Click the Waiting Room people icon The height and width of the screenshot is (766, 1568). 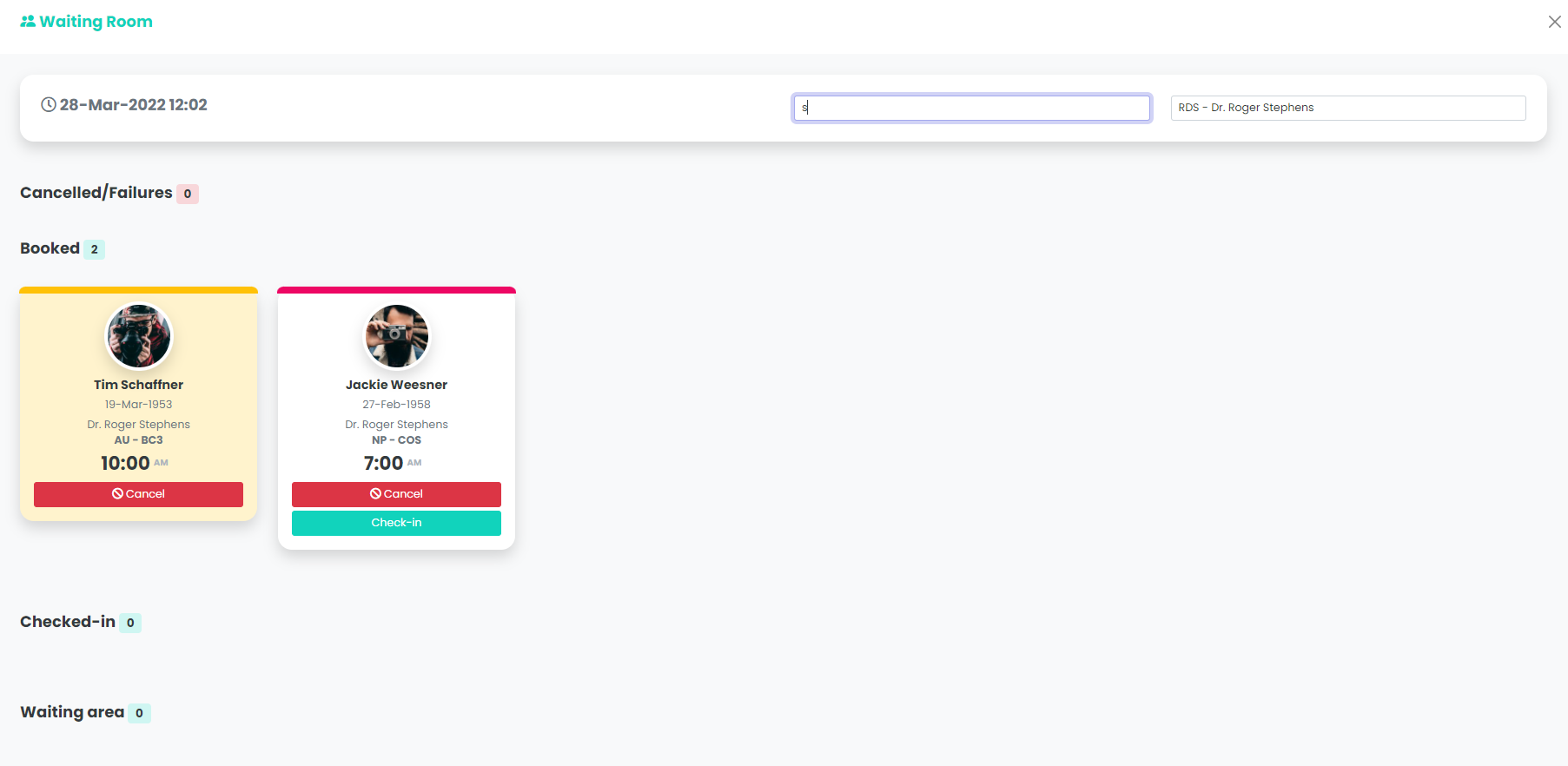pos(28,22)
